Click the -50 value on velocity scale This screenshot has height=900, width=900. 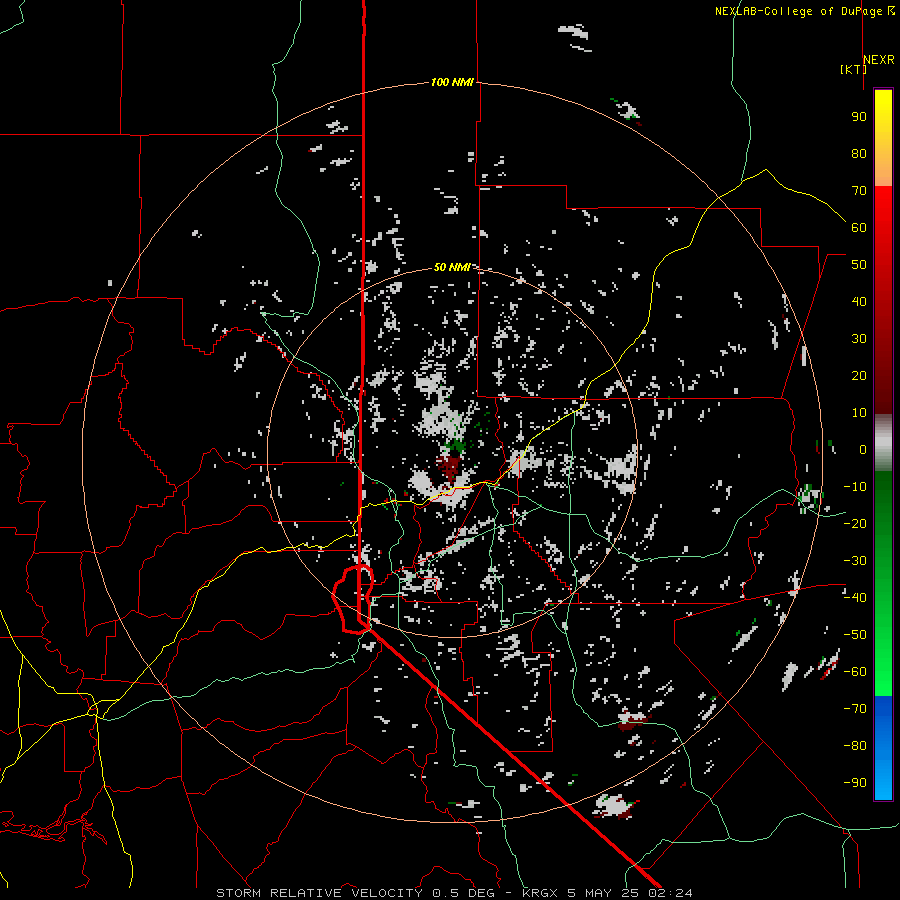[x=855, y=635]
